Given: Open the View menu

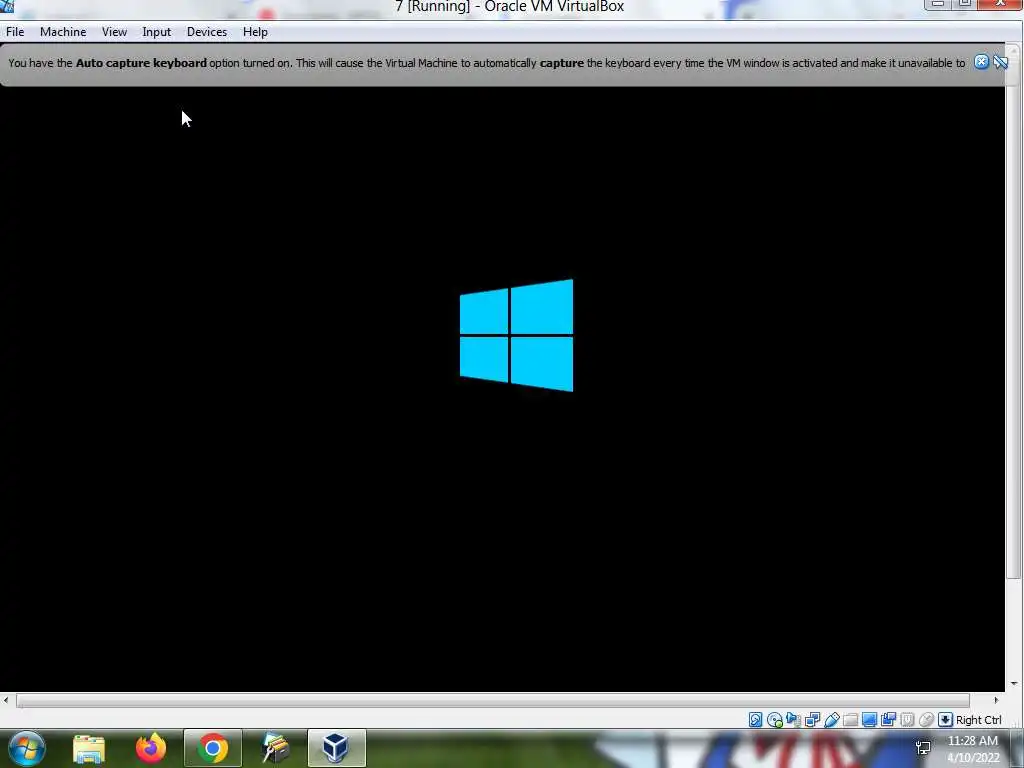Looking at the screenshot, I should point(114,32).
